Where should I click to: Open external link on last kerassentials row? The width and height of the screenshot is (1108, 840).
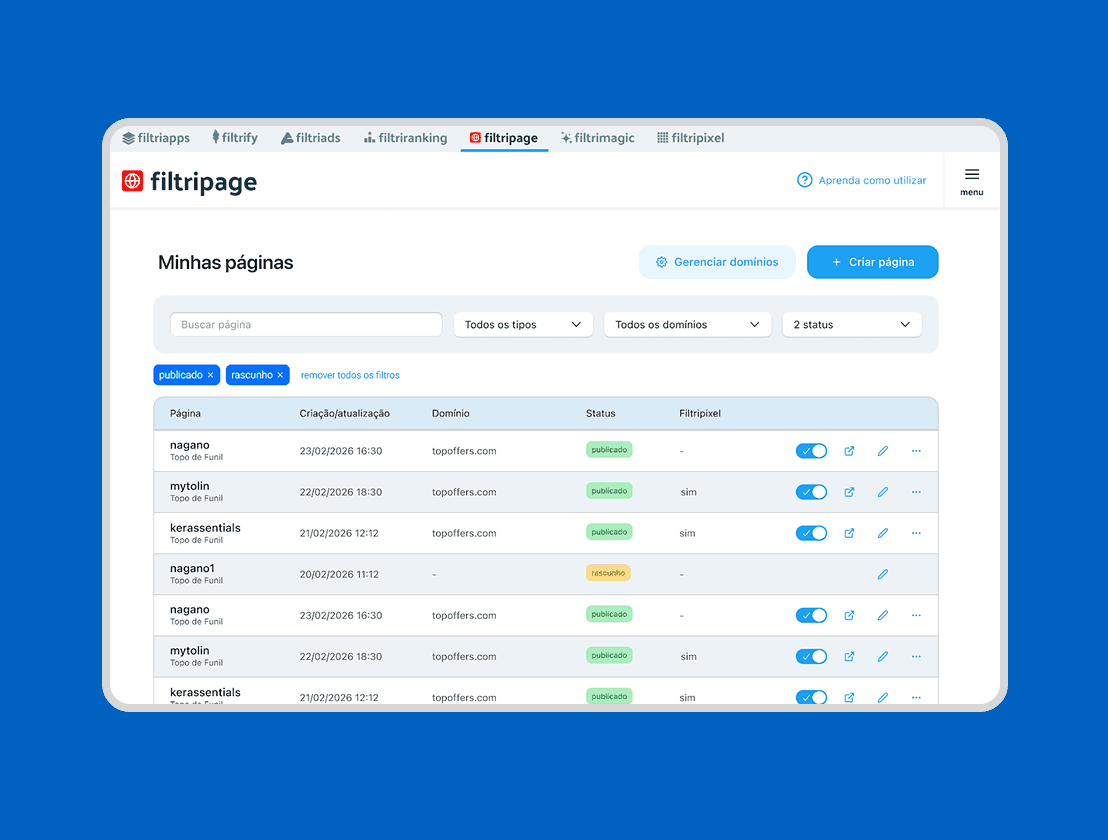point(849,697)
